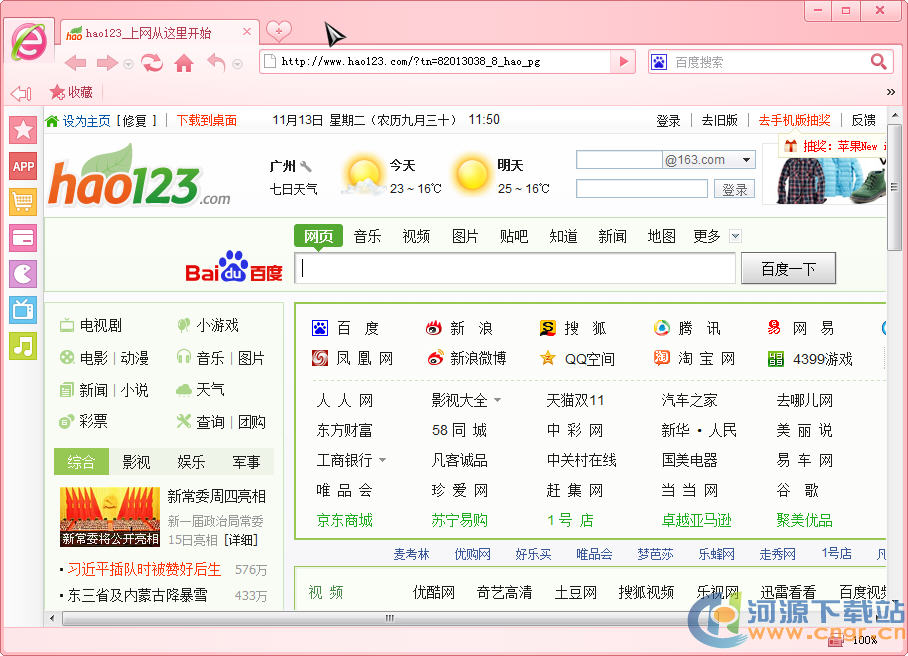Click the Pac-Man games sidebar icon
Screen dimensions: 908x656
click(x=23, y=274)
